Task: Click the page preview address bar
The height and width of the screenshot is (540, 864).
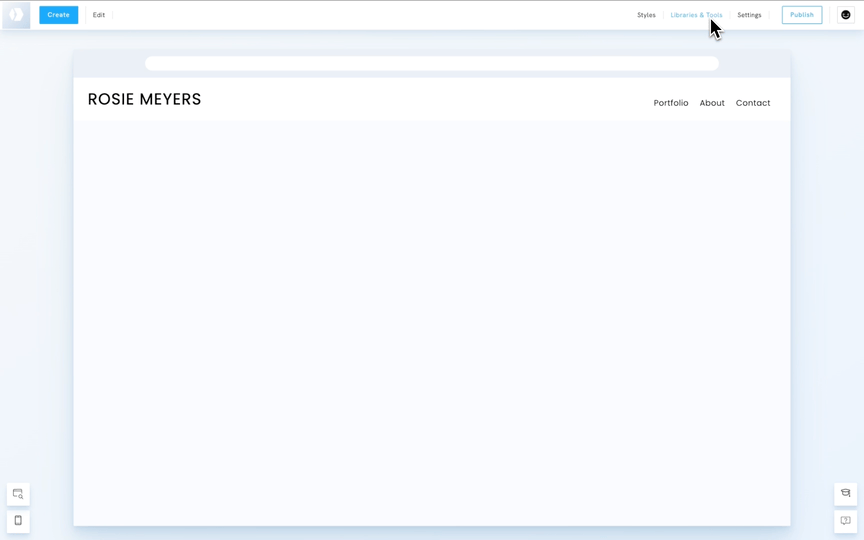Action: tap(432, 63)
